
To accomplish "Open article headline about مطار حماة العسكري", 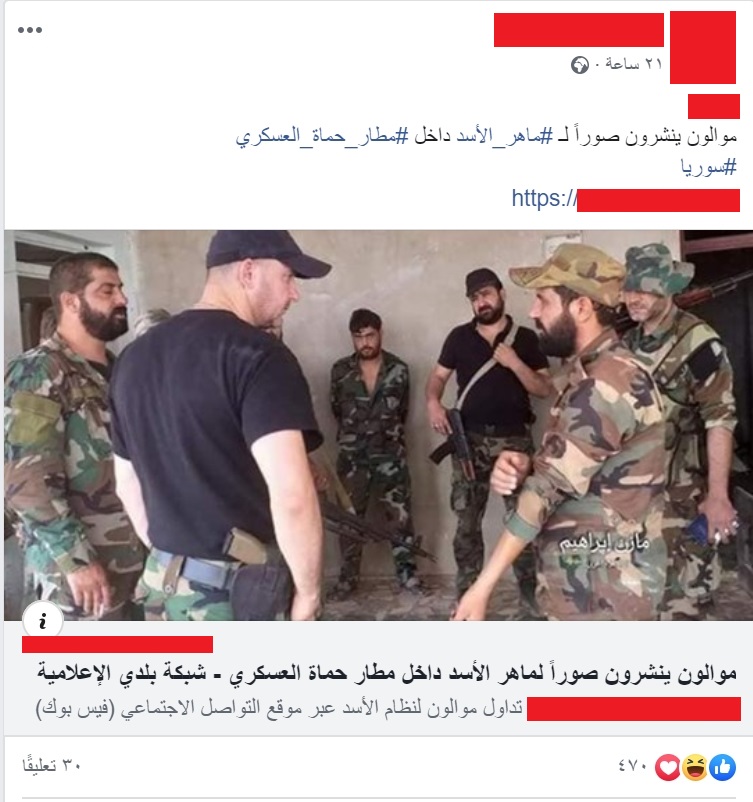I will click(x=387, y=674).
